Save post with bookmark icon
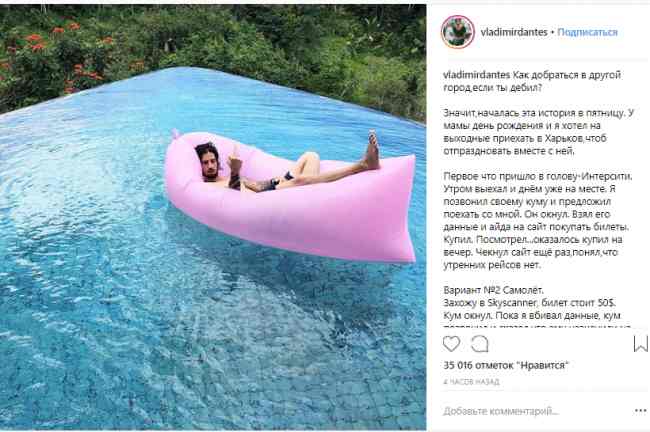Screen dimensions: 650x432 click(x=641, y=344)
